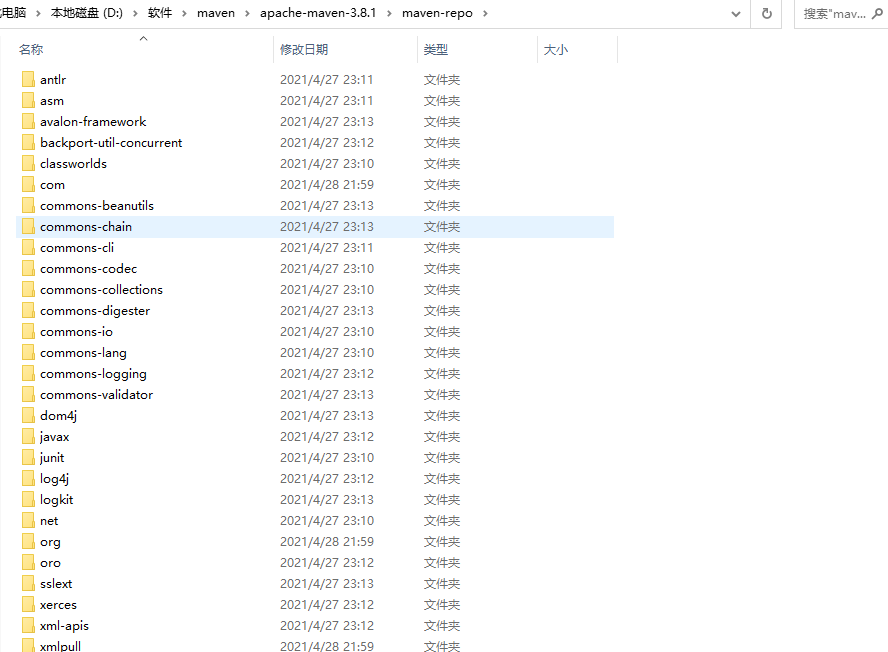Click the commons-collections folder name
The height and width of the screenshot is (652, 888).
coord(101,289)
